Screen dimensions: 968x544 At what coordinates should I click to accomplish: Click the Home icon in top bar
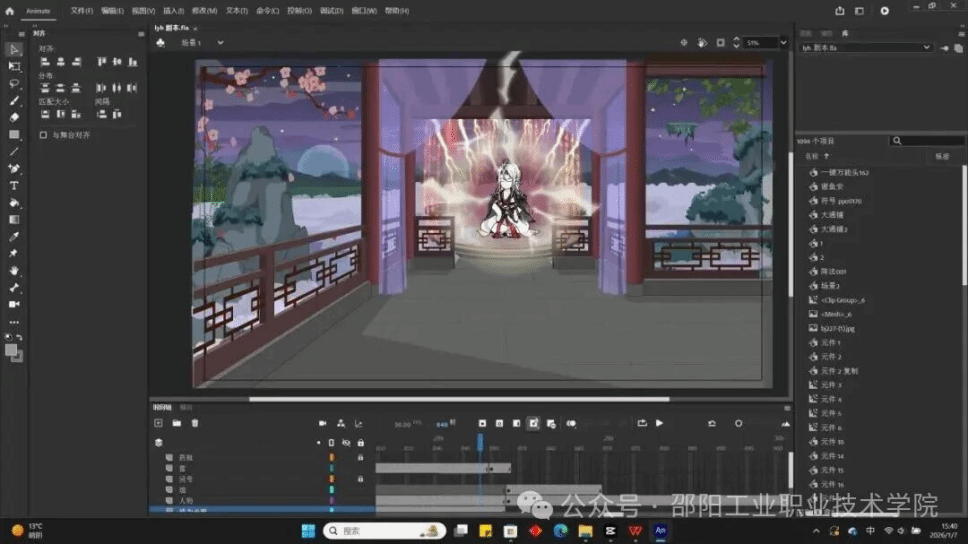coord(10,11)
